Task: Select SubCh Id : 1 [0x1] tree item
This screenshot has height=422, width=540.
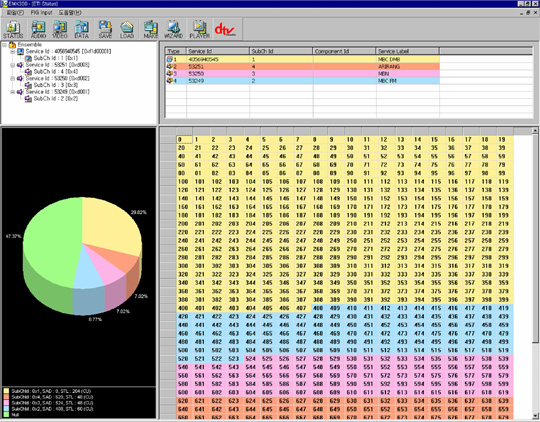Action: coord(56,58)
